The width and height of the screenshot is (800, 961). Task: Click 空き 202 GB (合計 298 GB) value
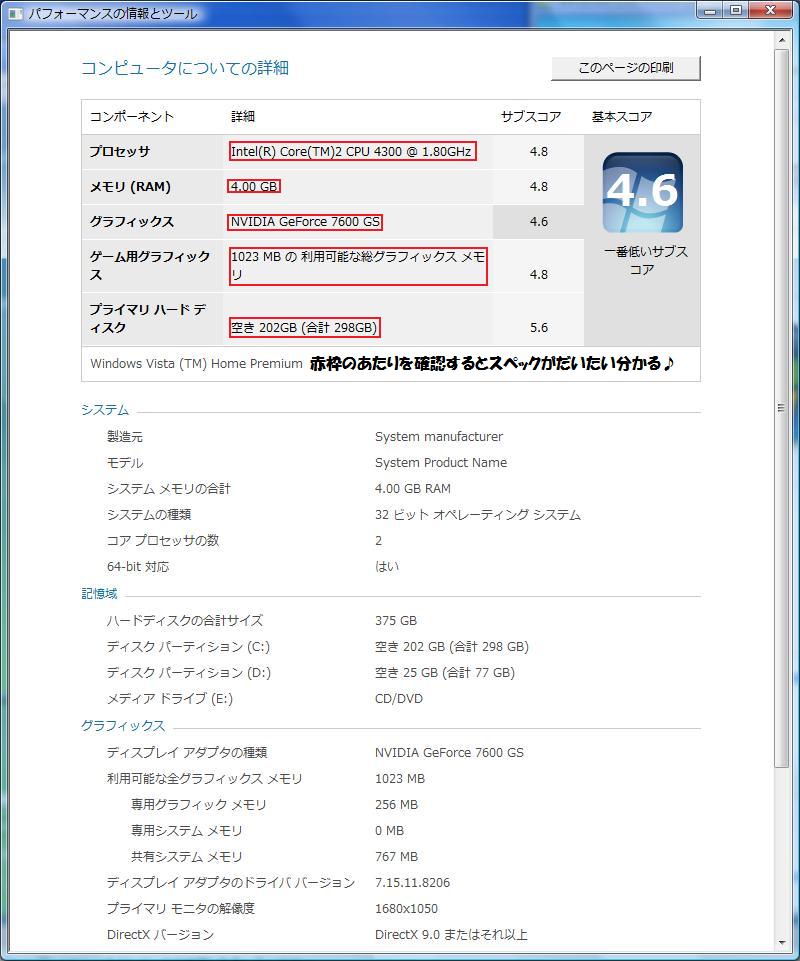452,647
